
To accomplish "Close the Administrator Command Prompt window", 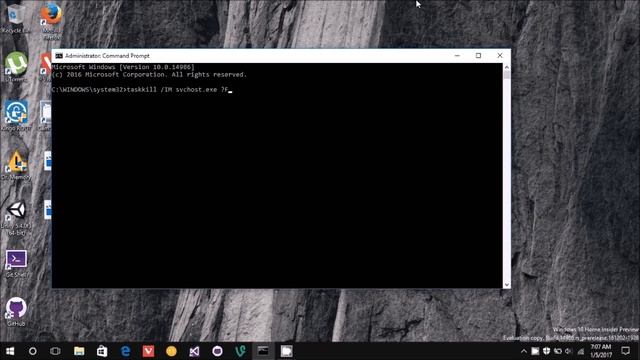I will tap(500, 56).
